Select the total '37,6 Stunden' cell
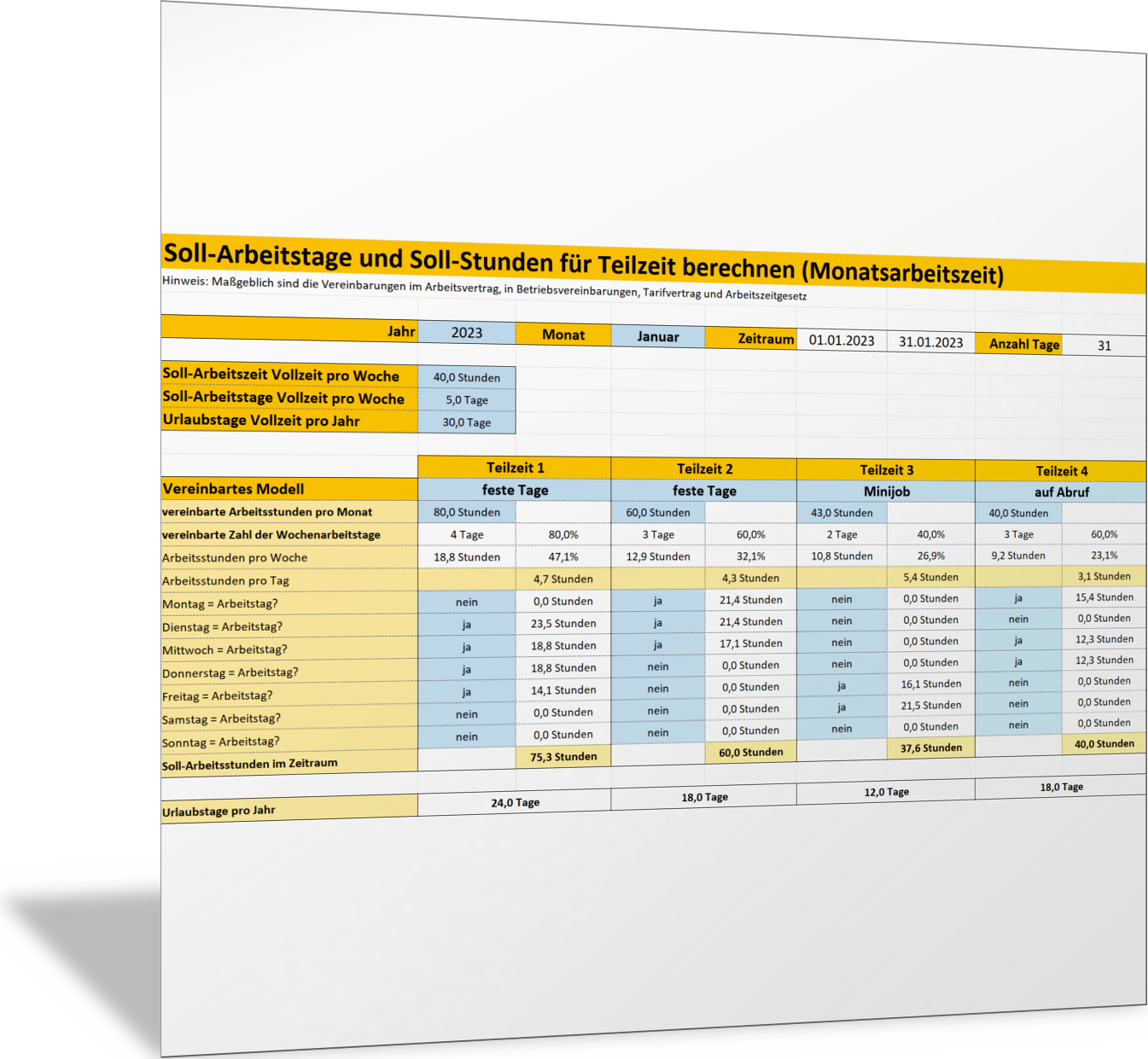This screenshot has width=1148, height=1059. (930, 748)
